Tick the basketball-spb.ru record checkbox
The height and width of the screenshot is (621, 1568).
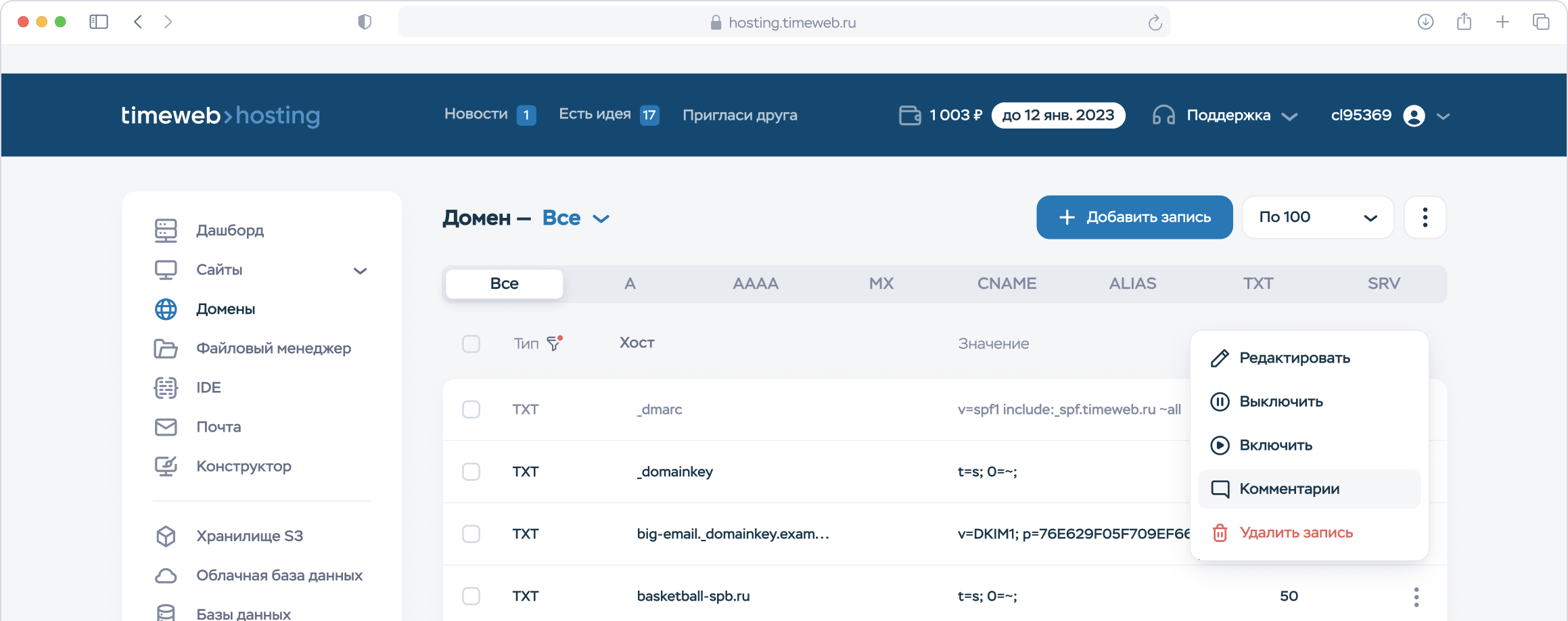tap(471, 596)
